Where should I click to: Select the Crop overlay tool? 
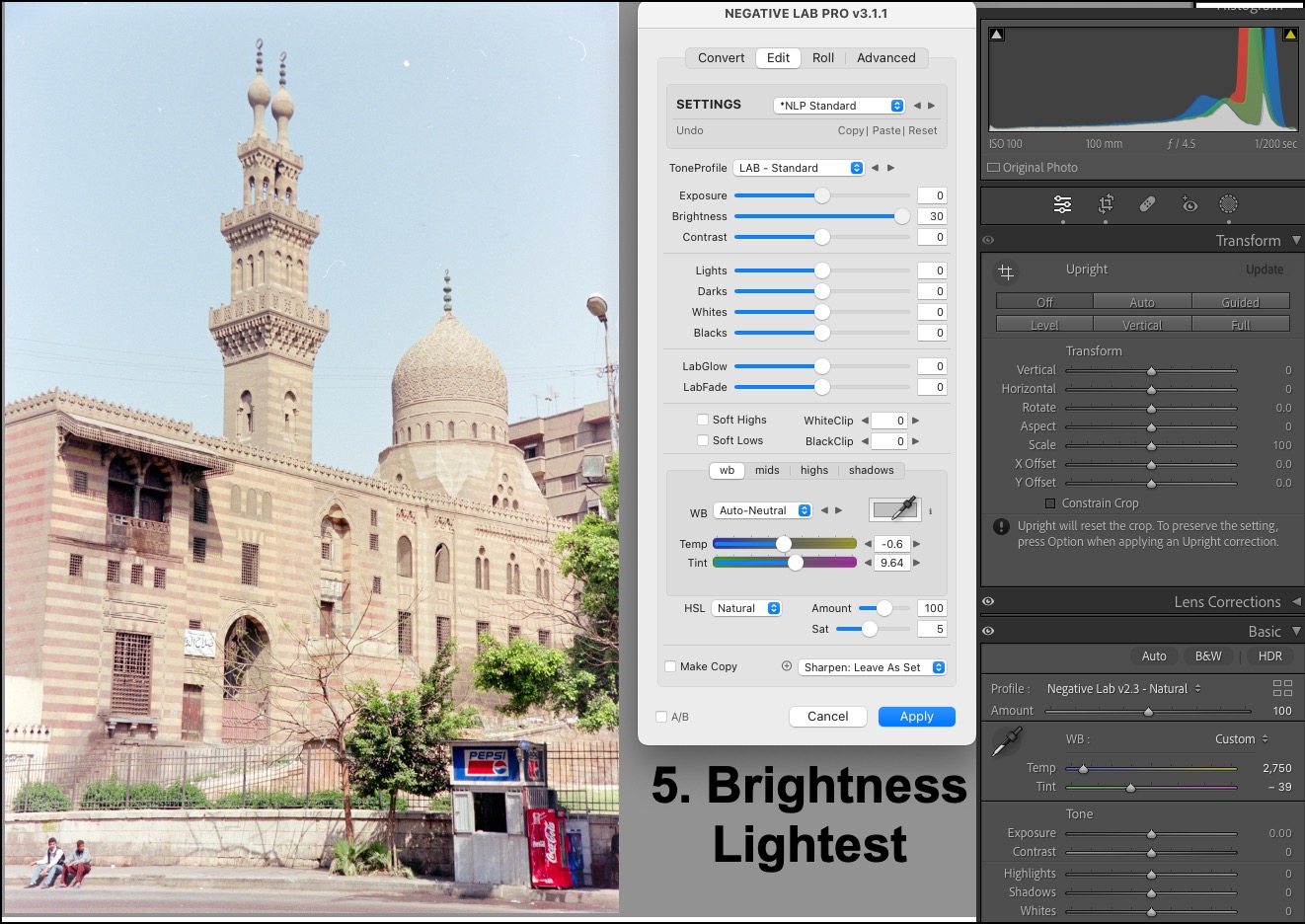click(1106, 204)
